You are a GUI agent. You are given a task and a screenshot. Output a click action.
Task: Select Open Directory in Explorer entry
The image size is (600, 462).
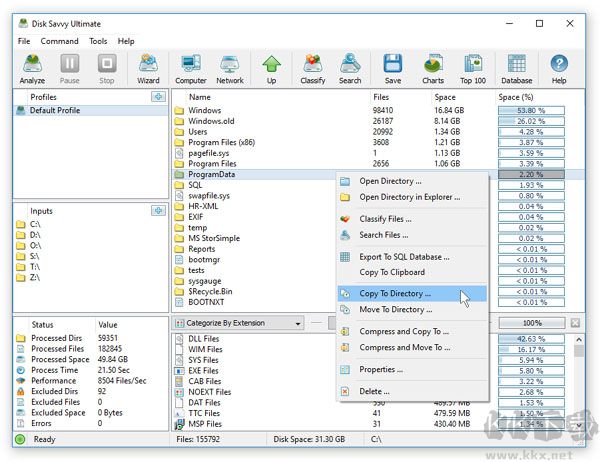pyautogui.click(x=412, y=197)
